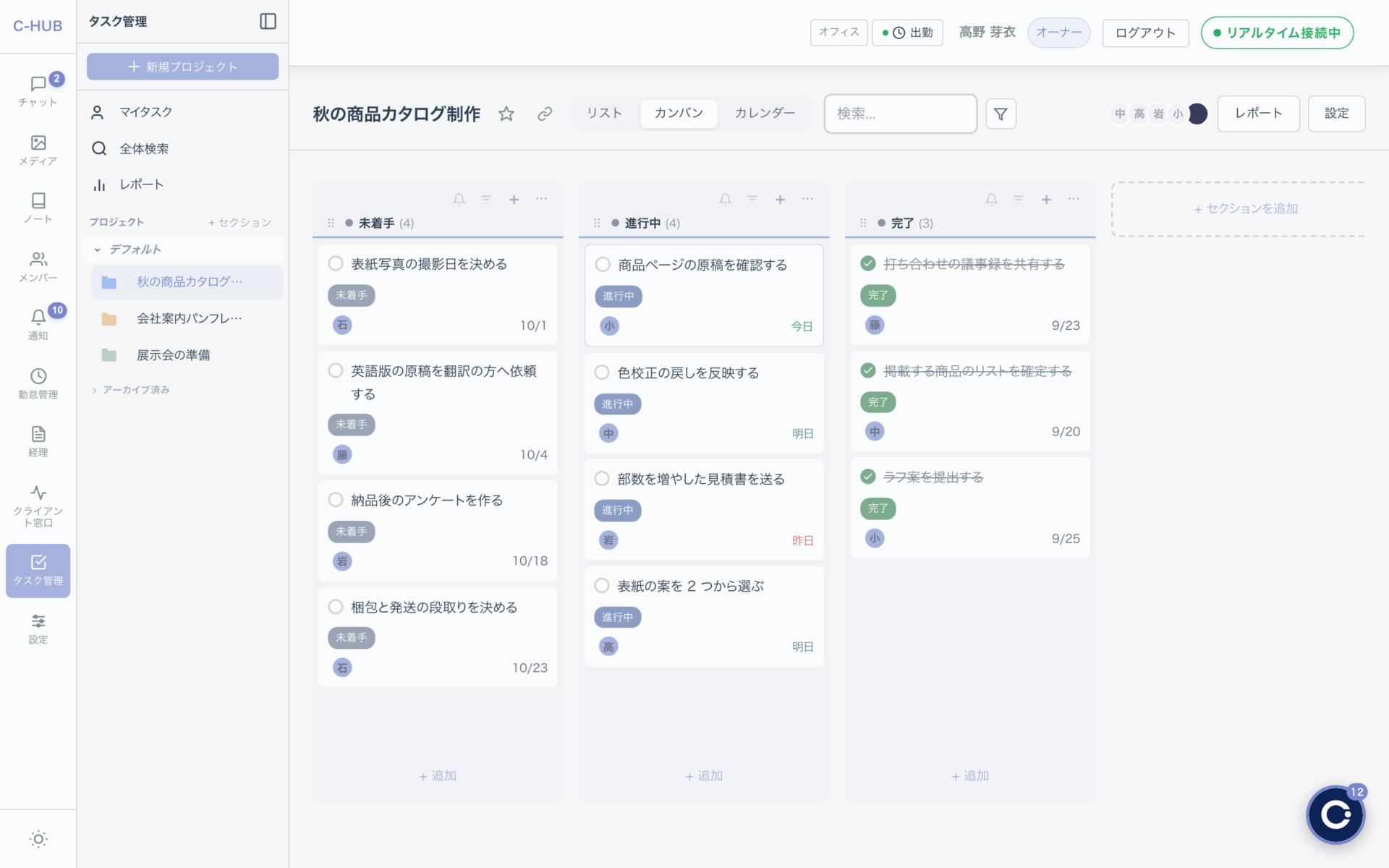This screenshot has height=868, width=1389.
Task: Open the 出勤 attendance status selector
Action: (x=907, y=33)
